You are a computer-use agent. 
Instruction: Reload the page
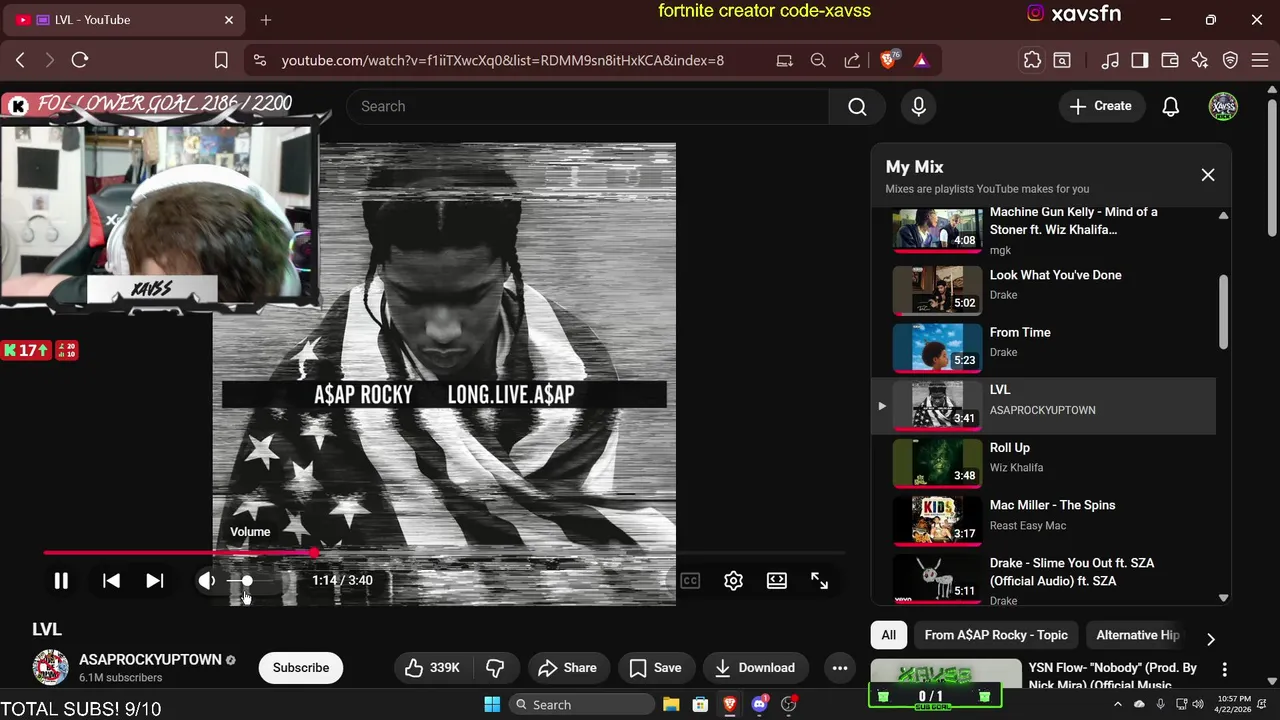point(80,60)
